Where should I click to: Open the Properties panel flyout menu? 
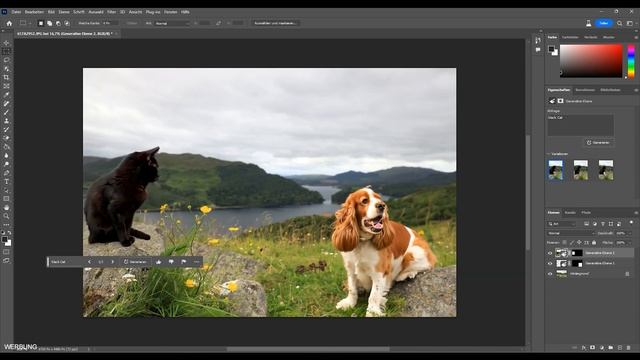coord(636,90)
